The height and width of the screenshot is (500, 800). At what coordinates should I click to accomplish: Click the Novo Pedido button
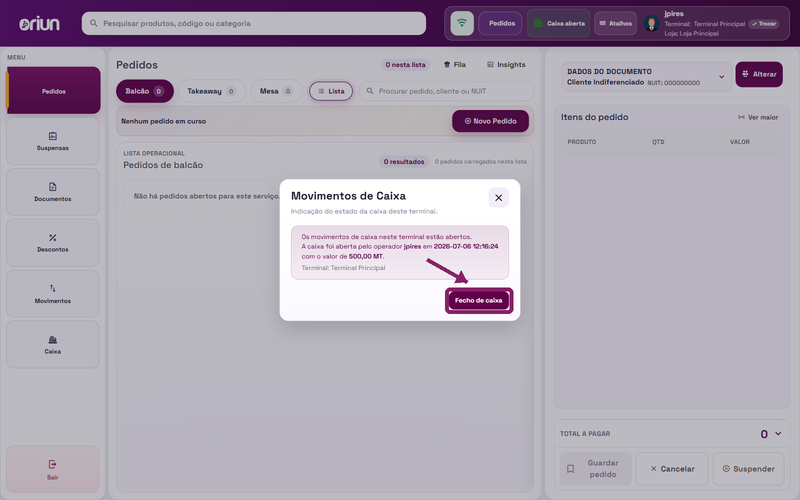click(490, 121)
